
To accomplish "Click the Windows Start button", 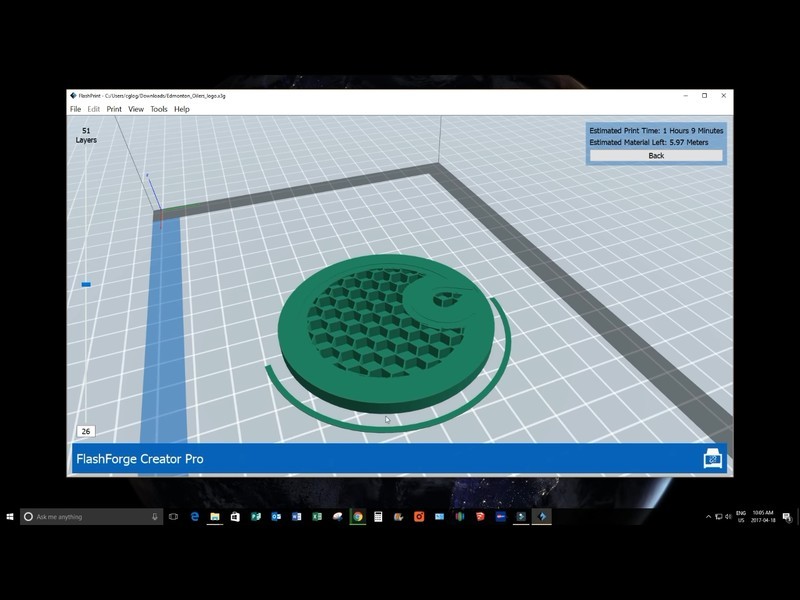I will [10, 517].
